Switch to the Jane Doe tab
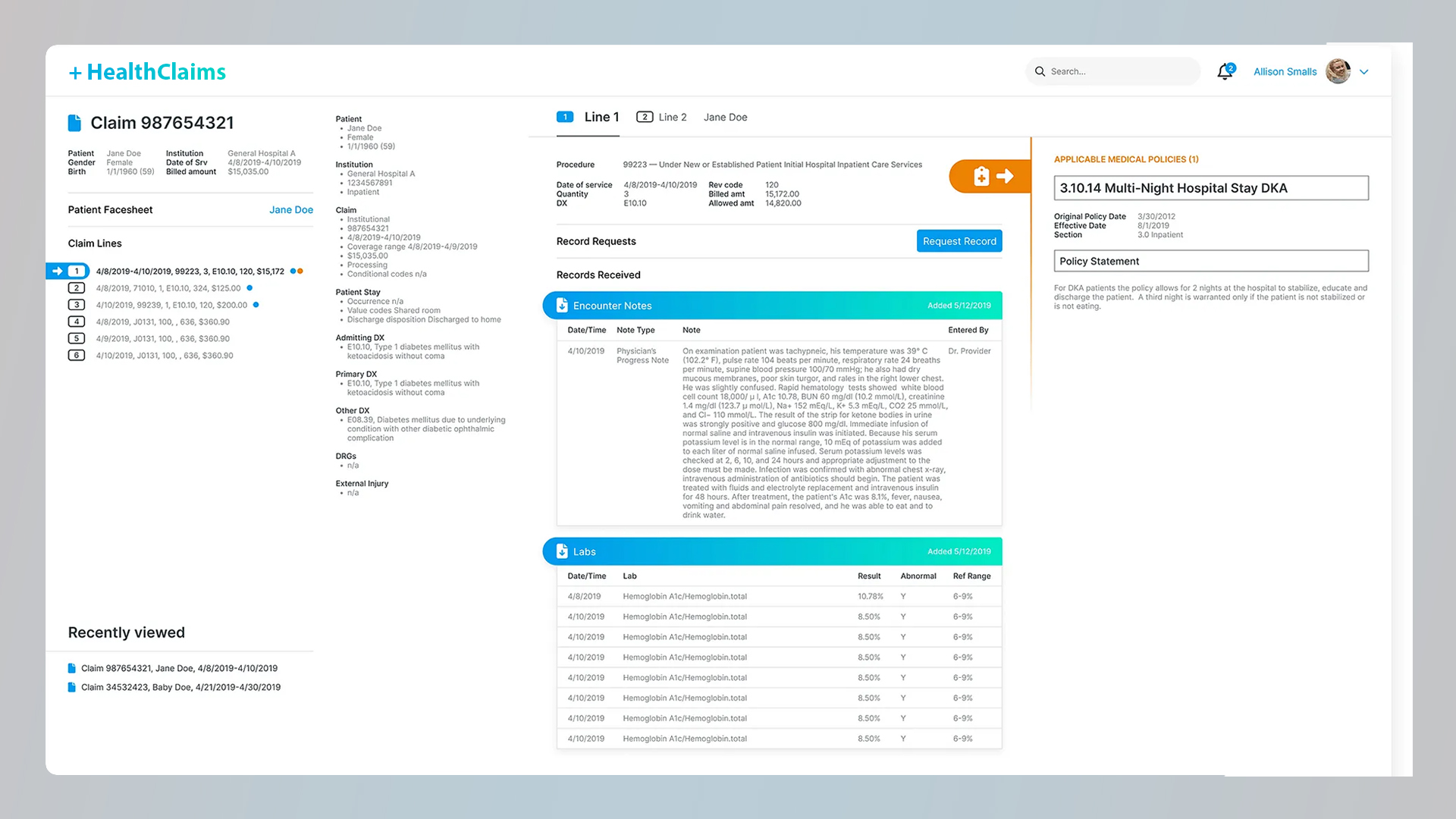1456x819 pixels. (x=725, y=117)
